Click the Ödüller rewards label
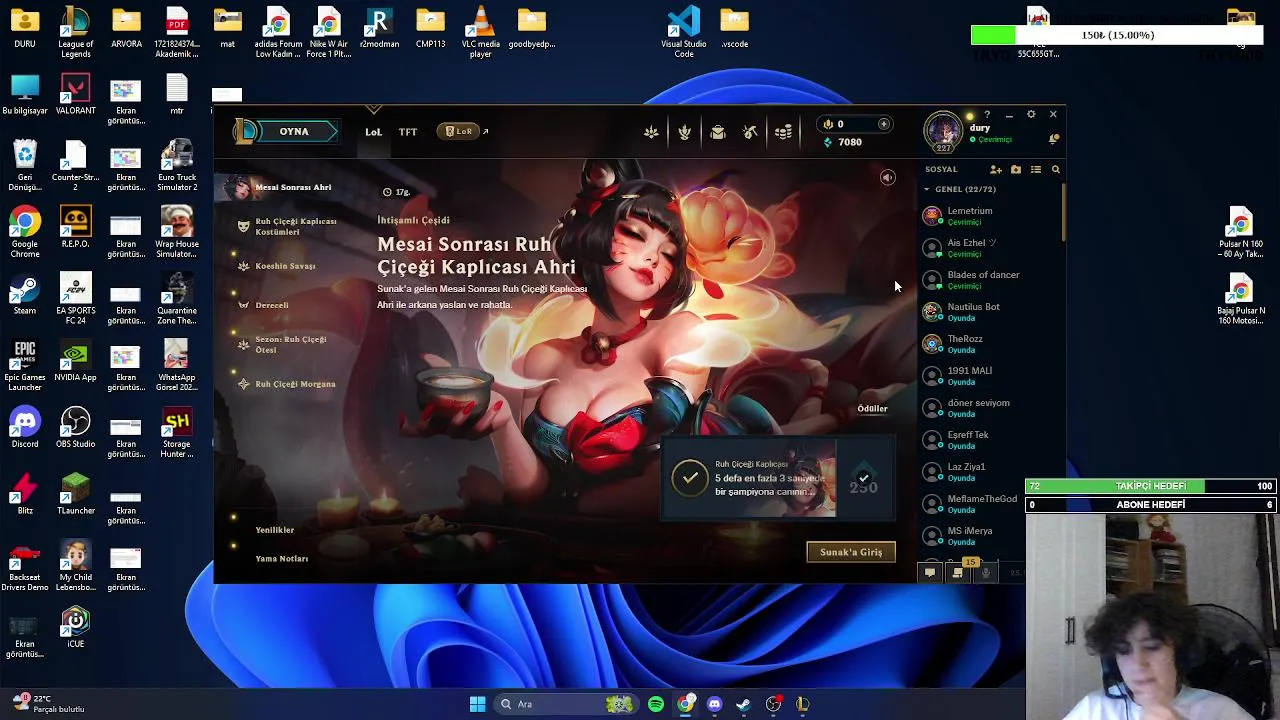Screen dimensions: 1280x720 click(872, 409)
